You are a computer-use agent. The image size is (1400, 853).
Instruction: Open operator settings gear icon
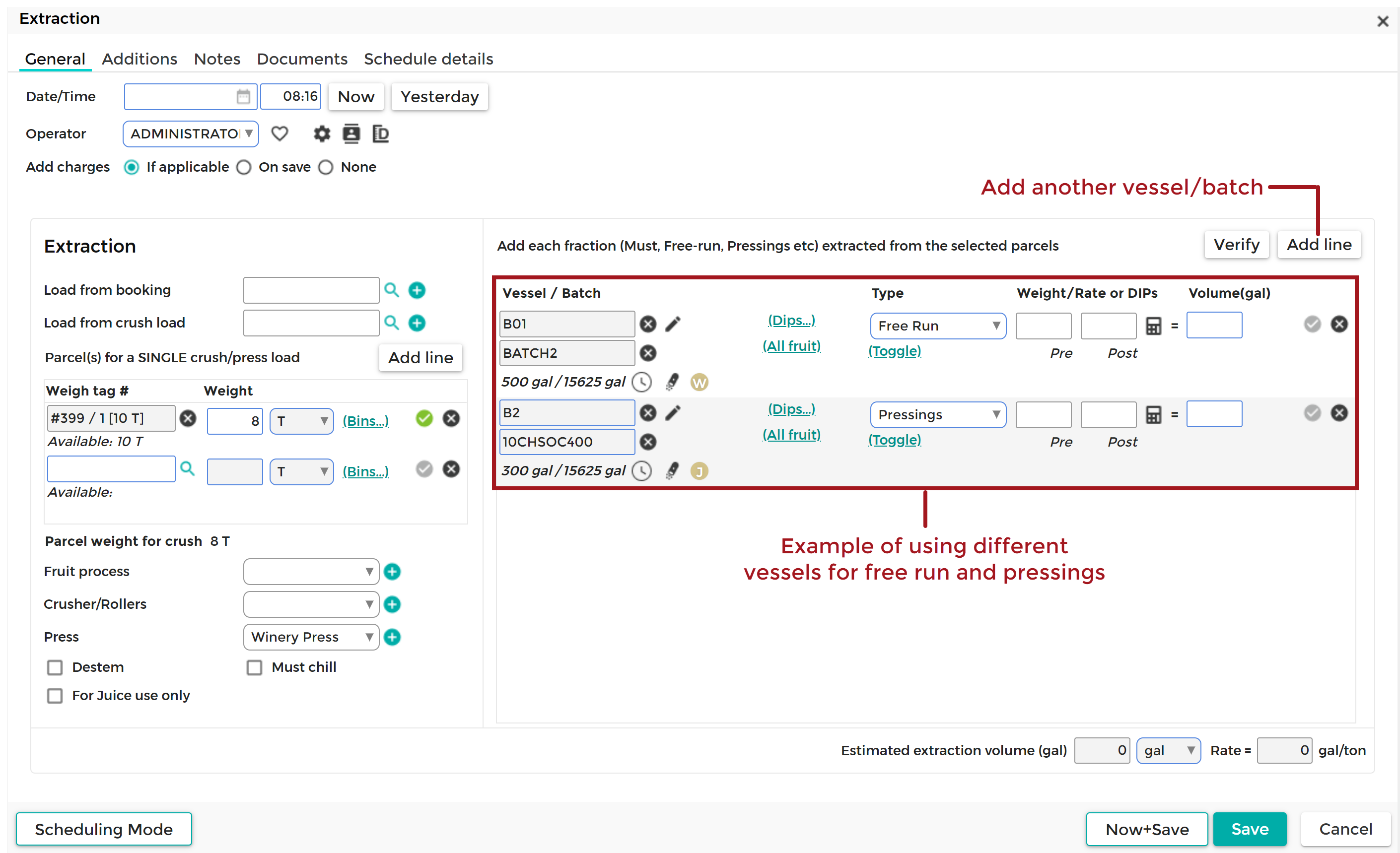point(322,134)
